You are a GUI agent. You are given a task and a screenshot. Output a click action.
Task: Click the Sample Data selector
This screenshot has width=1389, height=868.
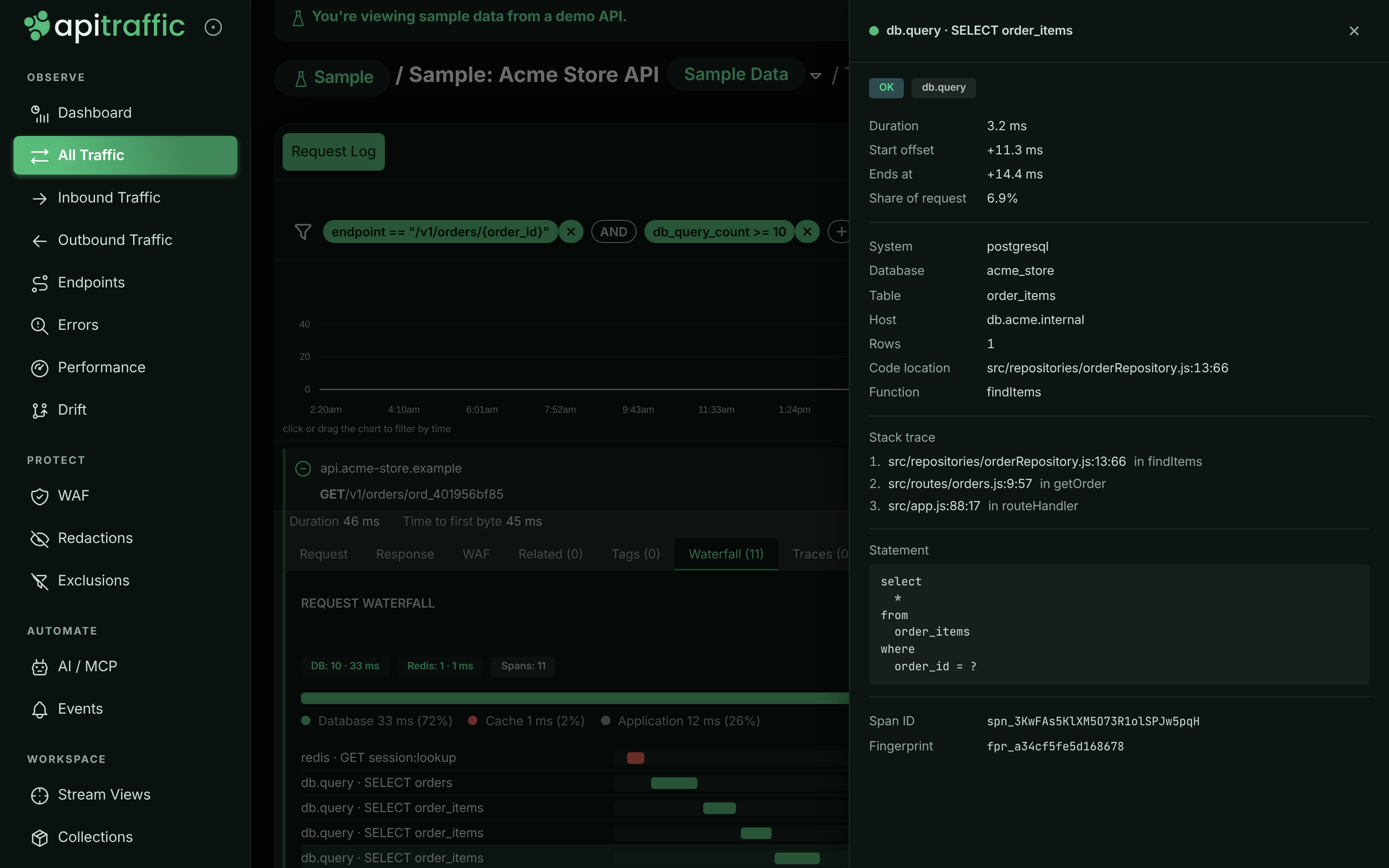[736, 75]
